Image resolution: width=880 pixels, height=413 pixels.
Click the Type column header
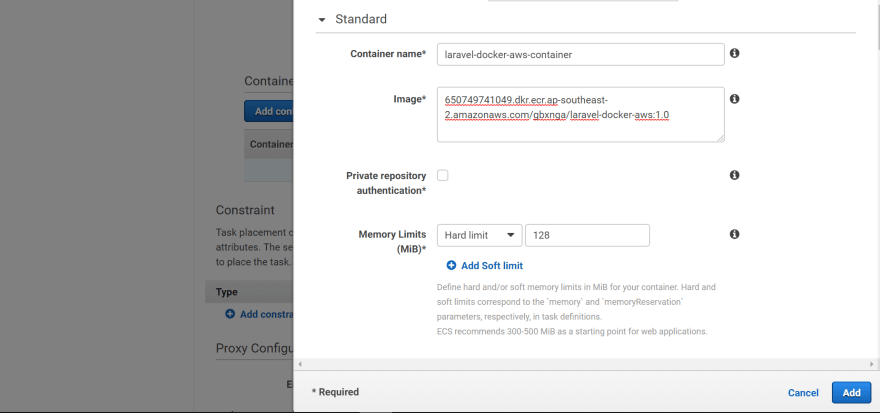click(x=227, y=291)
